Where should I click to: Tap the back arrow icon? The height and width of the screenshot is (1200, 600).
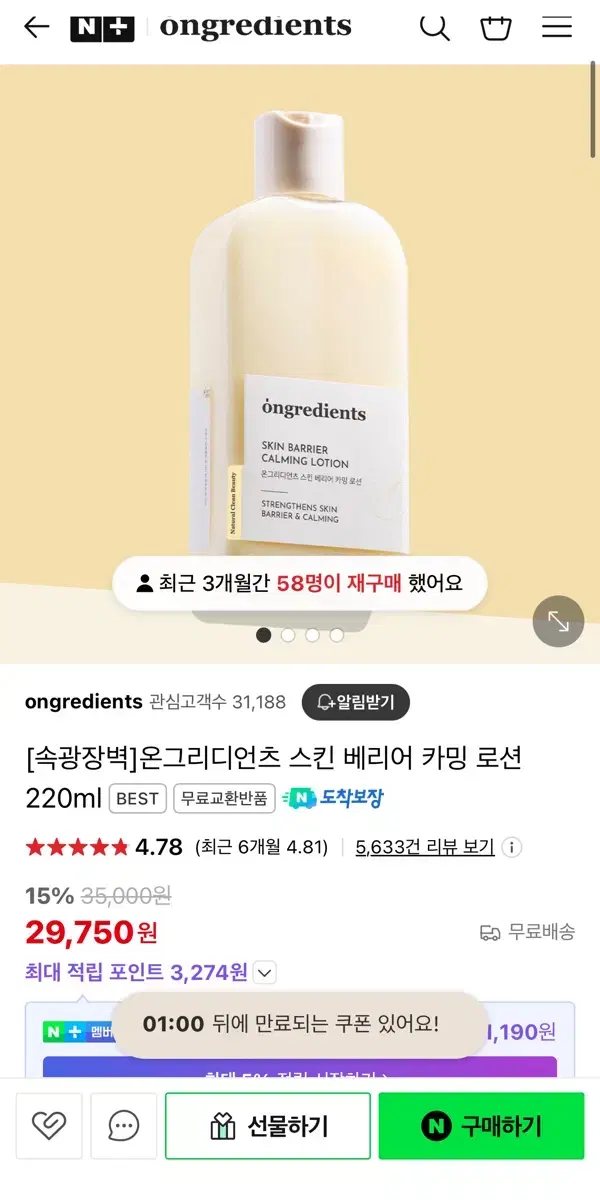coord(36,27)
